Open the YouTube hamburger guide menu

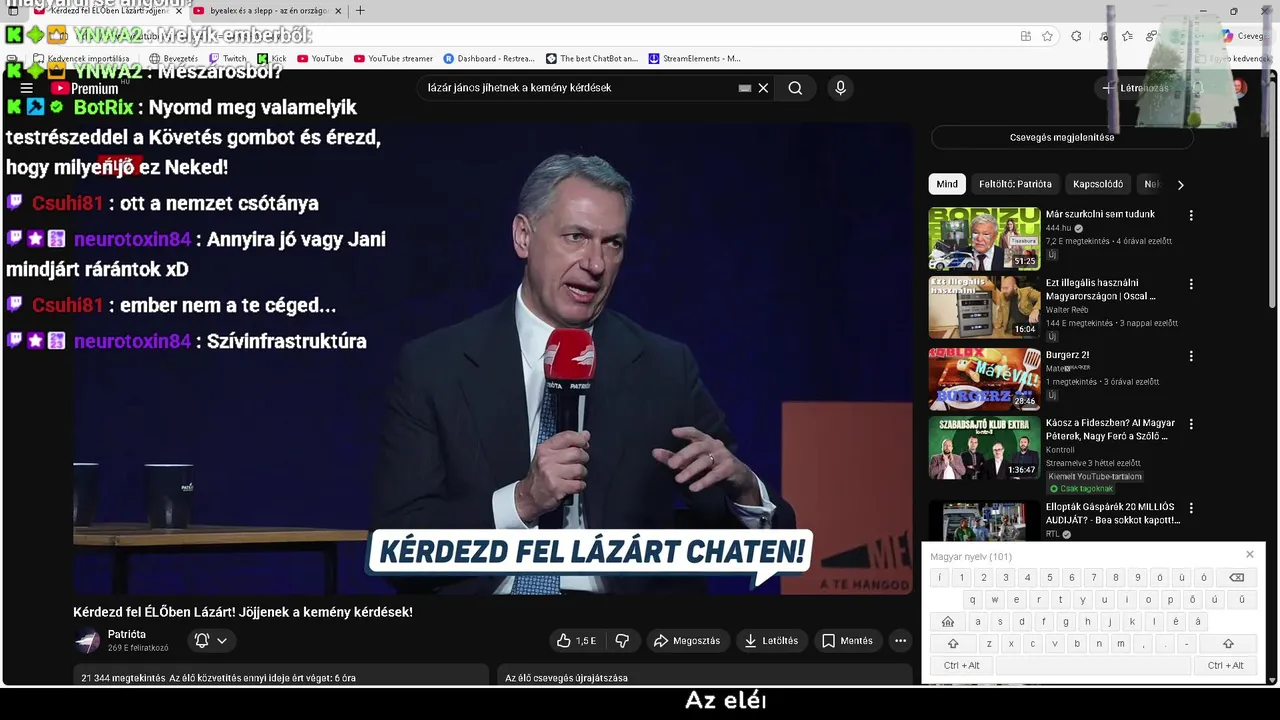tap(27, 88)
